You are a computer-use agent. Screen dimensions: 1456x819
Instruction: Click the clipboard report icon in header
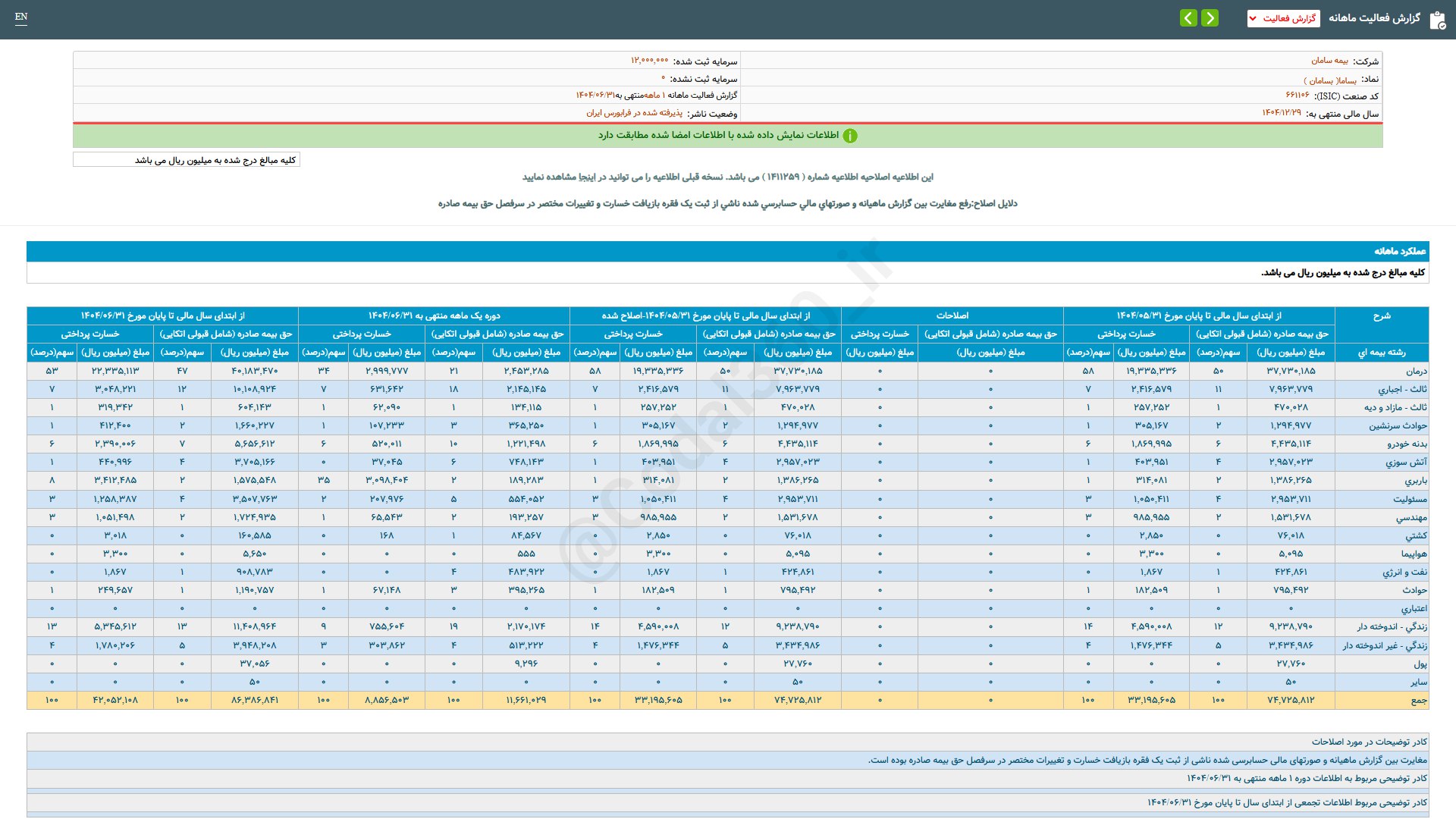point(1437,20)
